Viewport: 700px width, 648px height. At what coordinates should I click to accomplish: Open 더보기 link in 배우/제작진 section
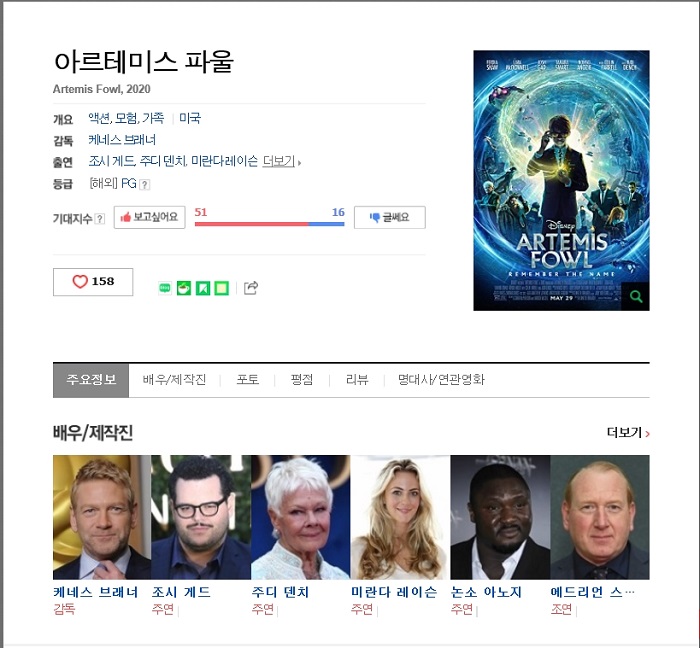pyautogui.click(x=628, y=432)
